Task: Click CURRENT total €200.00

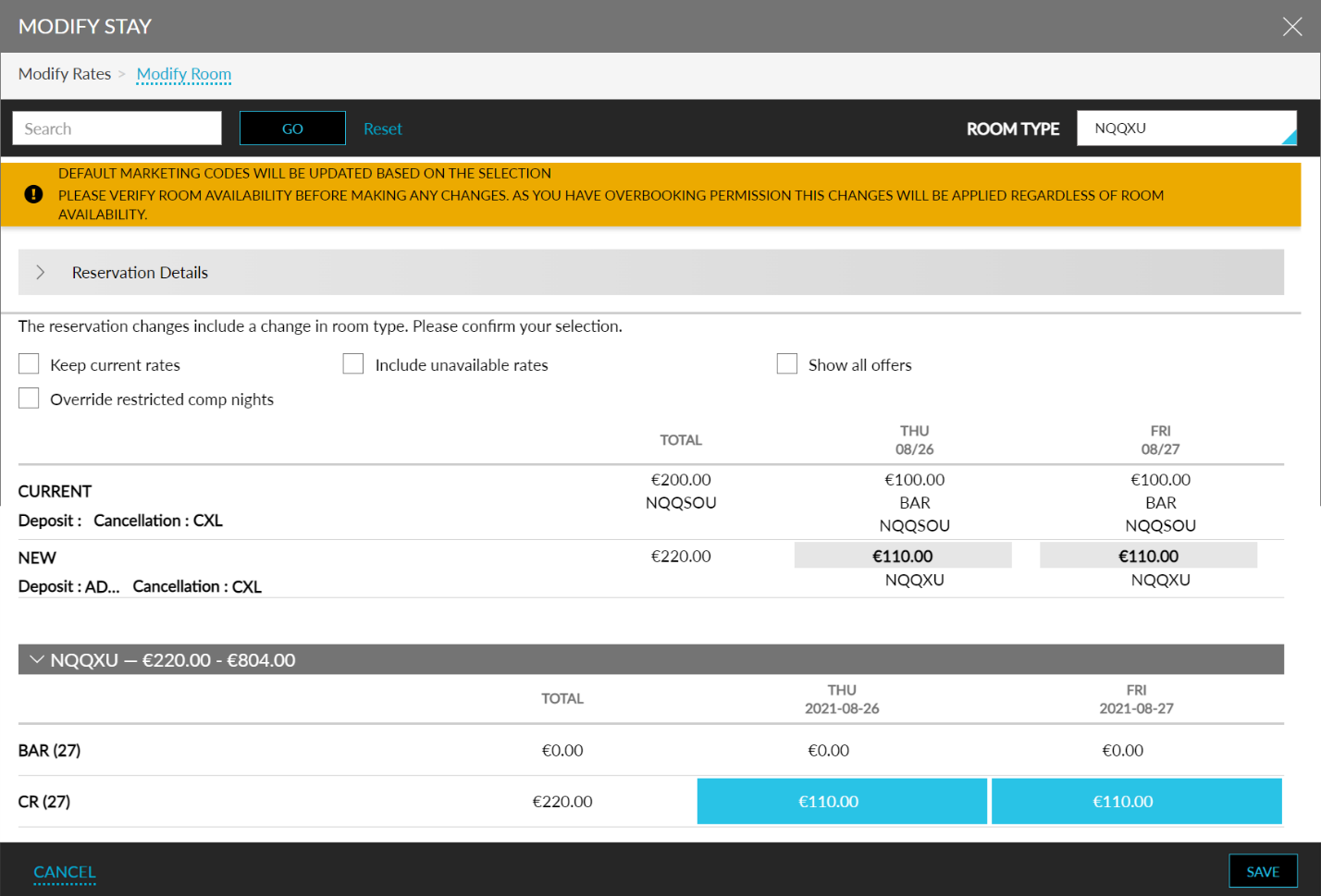Action: pos(681,480)
